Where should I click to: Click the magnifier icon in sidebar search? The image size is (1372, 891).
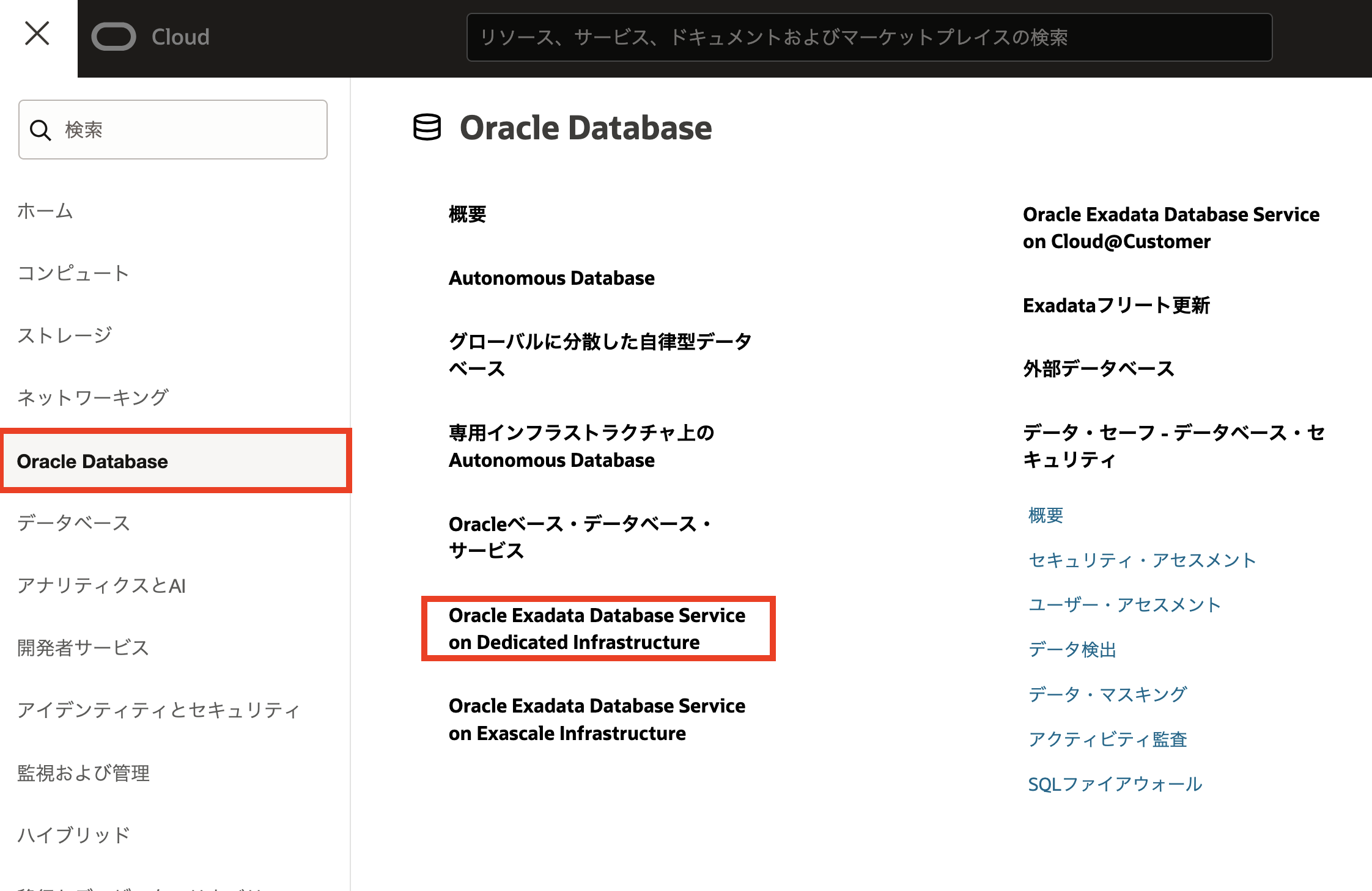[40, 130]
